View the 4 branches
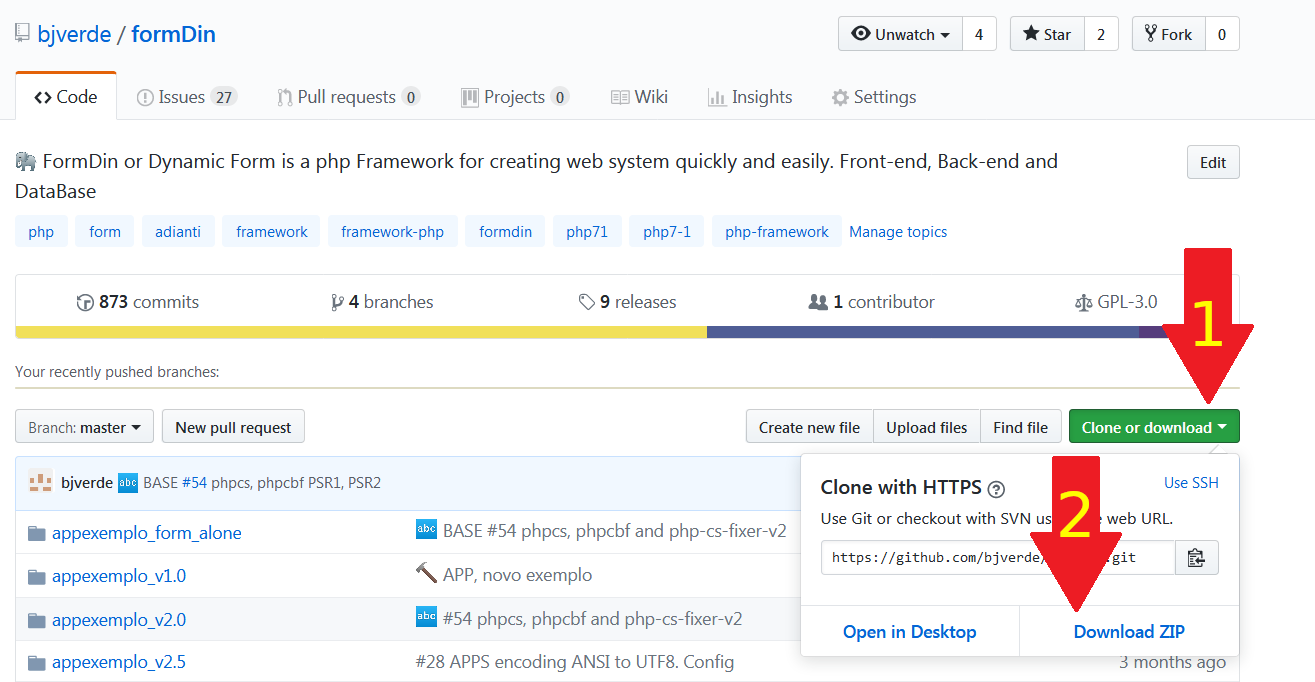The image size is (1315, 682). coord(382,302)
